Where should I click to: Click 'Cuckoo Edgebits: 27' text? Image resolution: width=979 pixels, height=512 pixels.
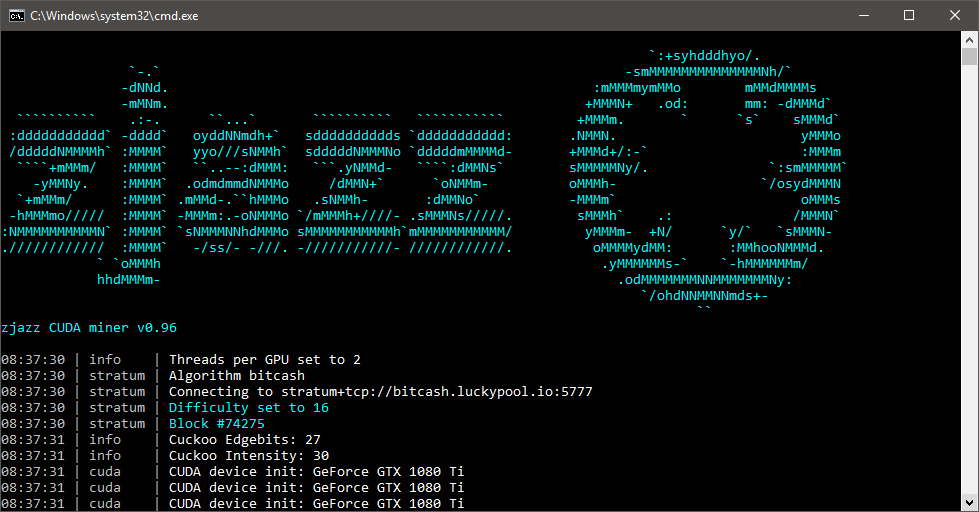(x=245, y=440)
